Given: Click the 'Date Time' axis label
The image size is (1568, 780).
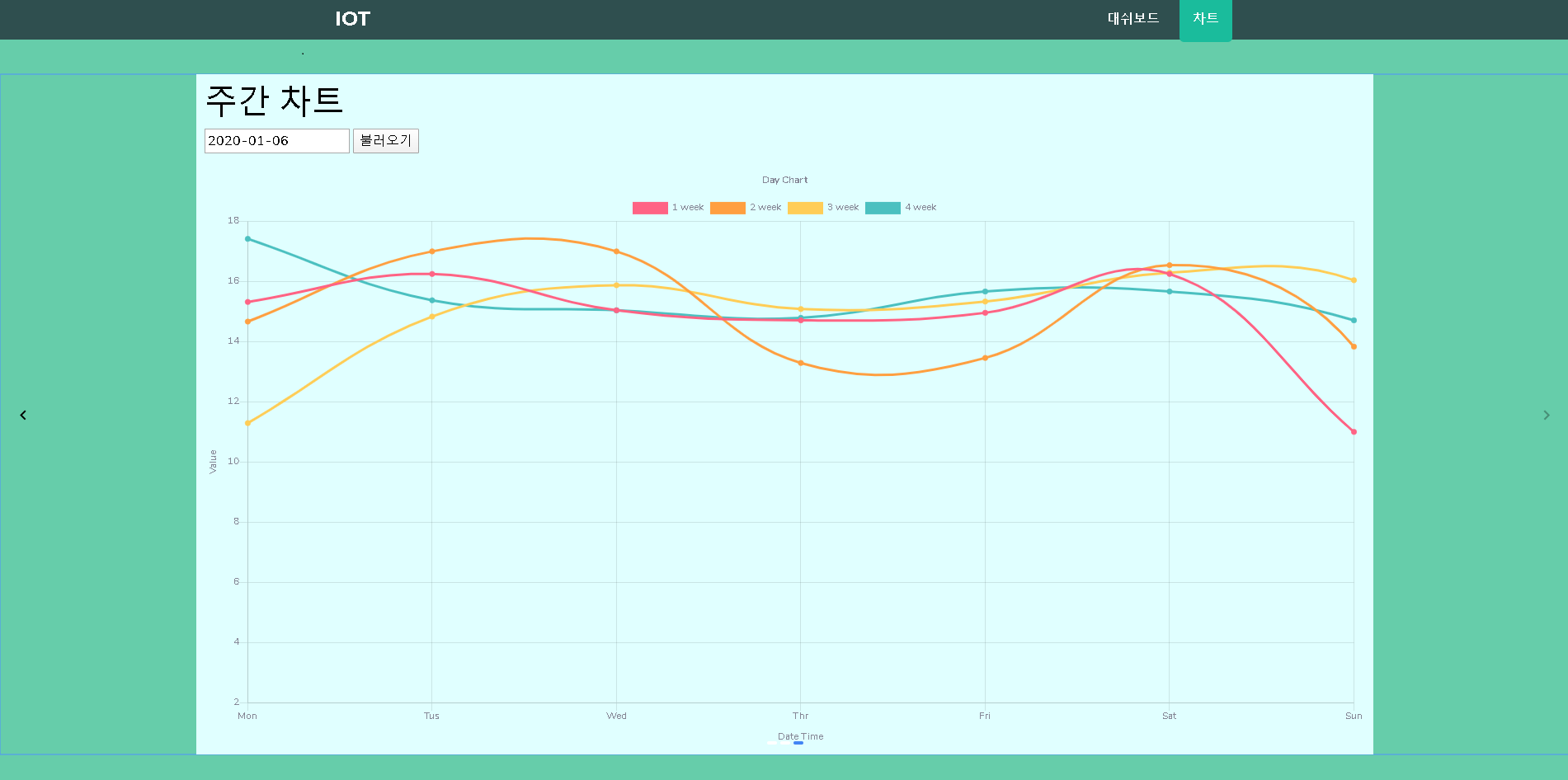Looking at the screenshot, I should tap(800, 736).
